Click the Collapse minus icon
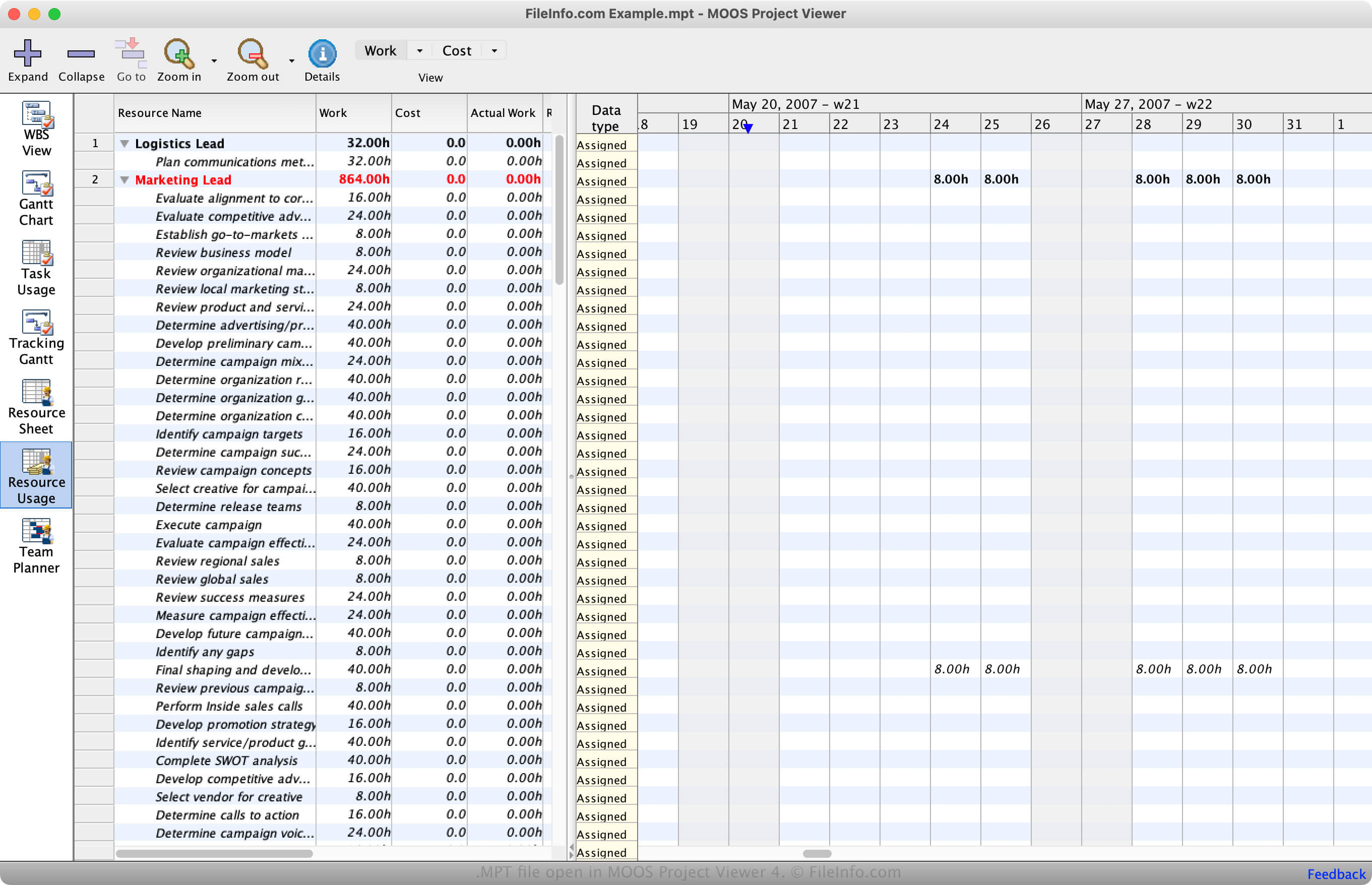This screenshot has height=885, width=1372. [81, 53]
